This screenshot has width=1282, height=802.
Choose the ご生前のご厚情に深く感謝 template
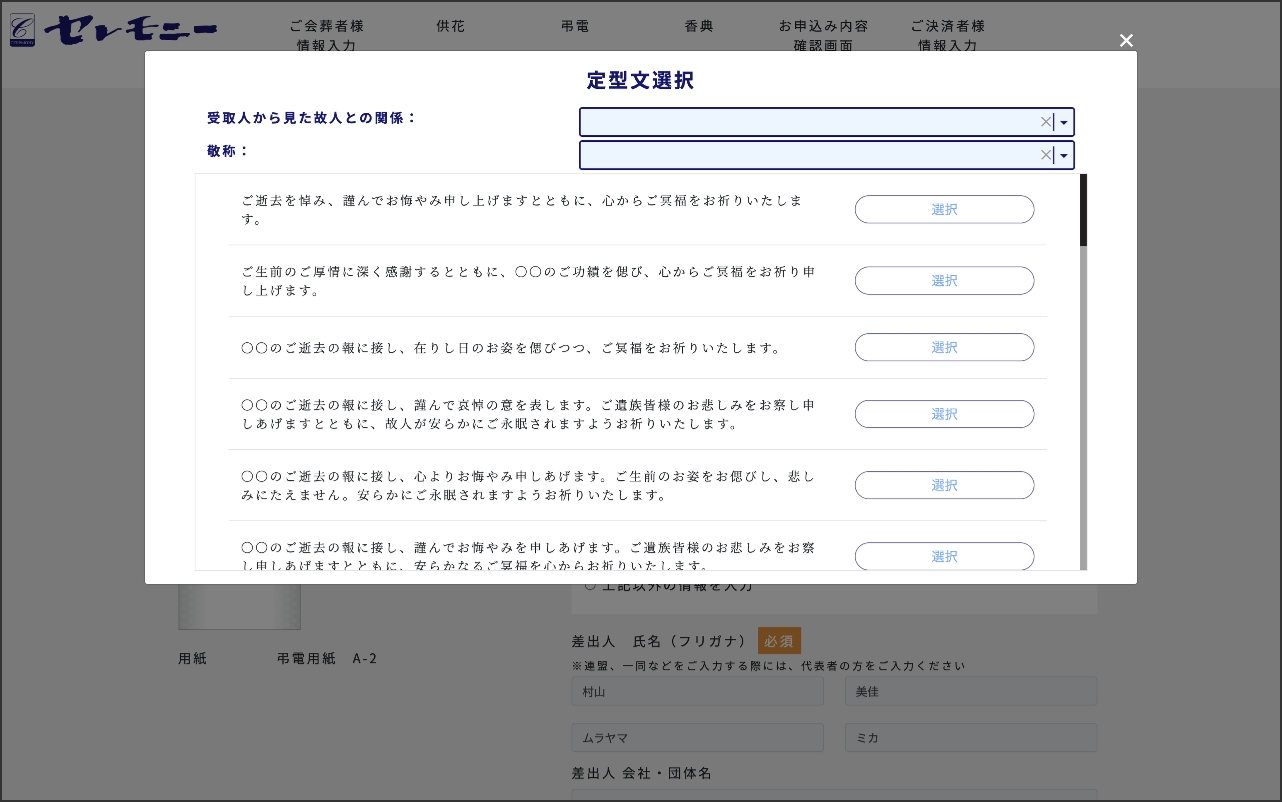pos(944,281)
